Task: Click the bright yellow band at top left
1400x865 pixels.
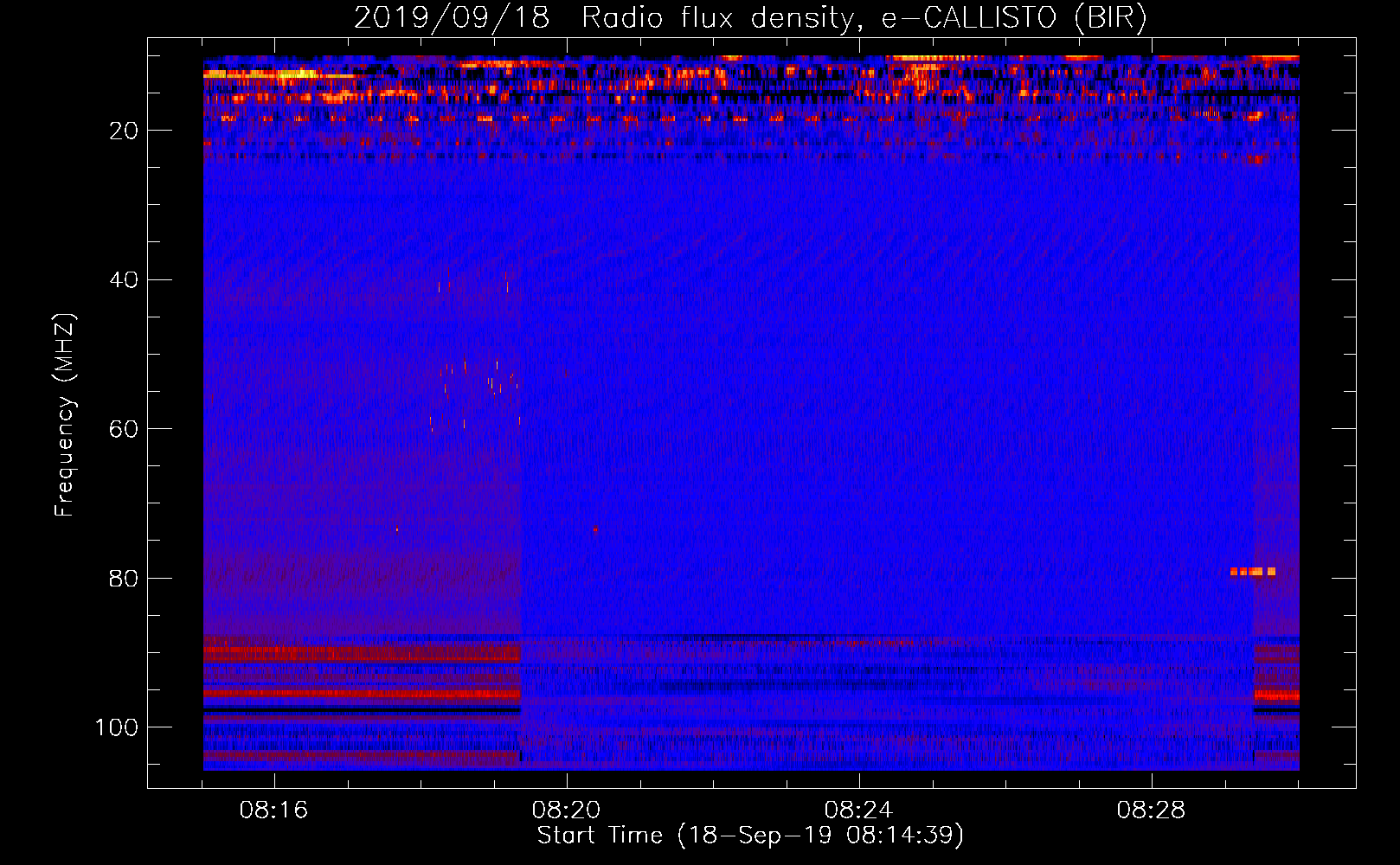Action: tap(279, 75)
